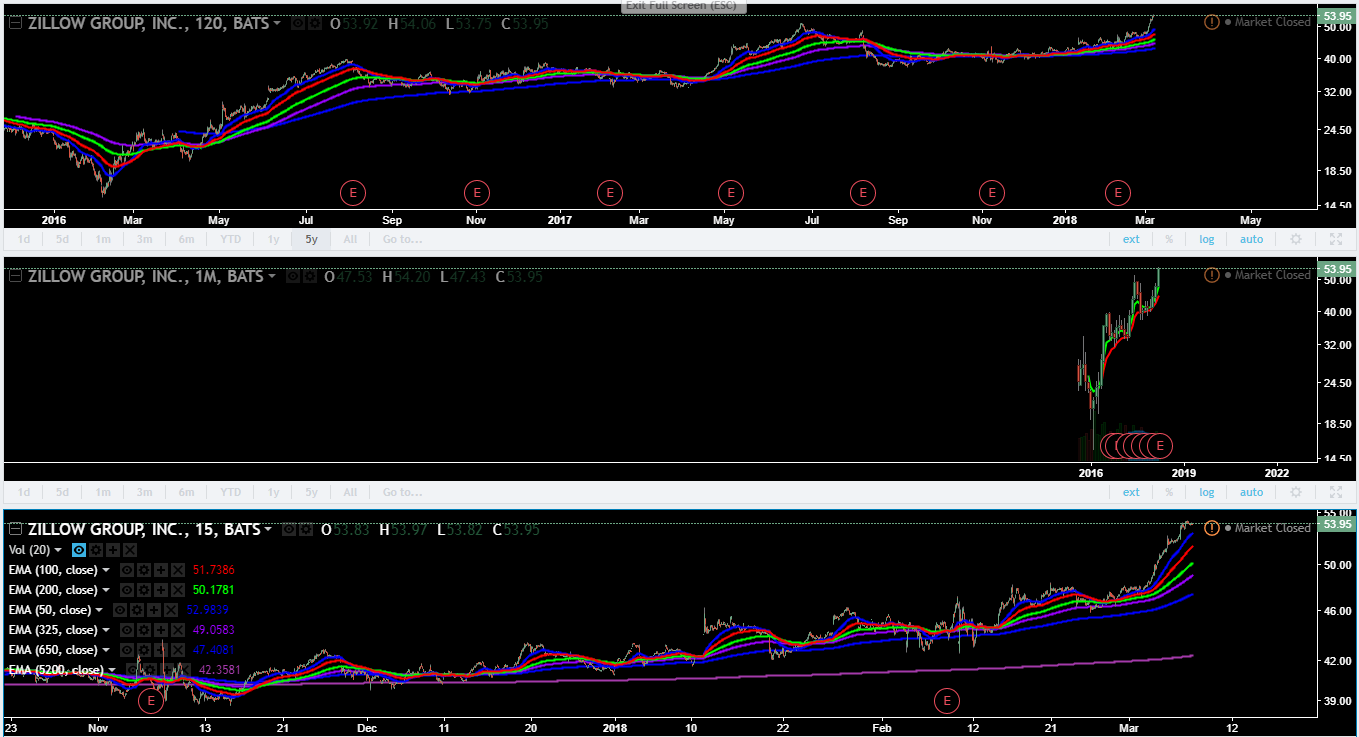This screenshot has height=737, width=1359.
Task: Remove the EMA (100, close) indicator
Action: point(178,570)
